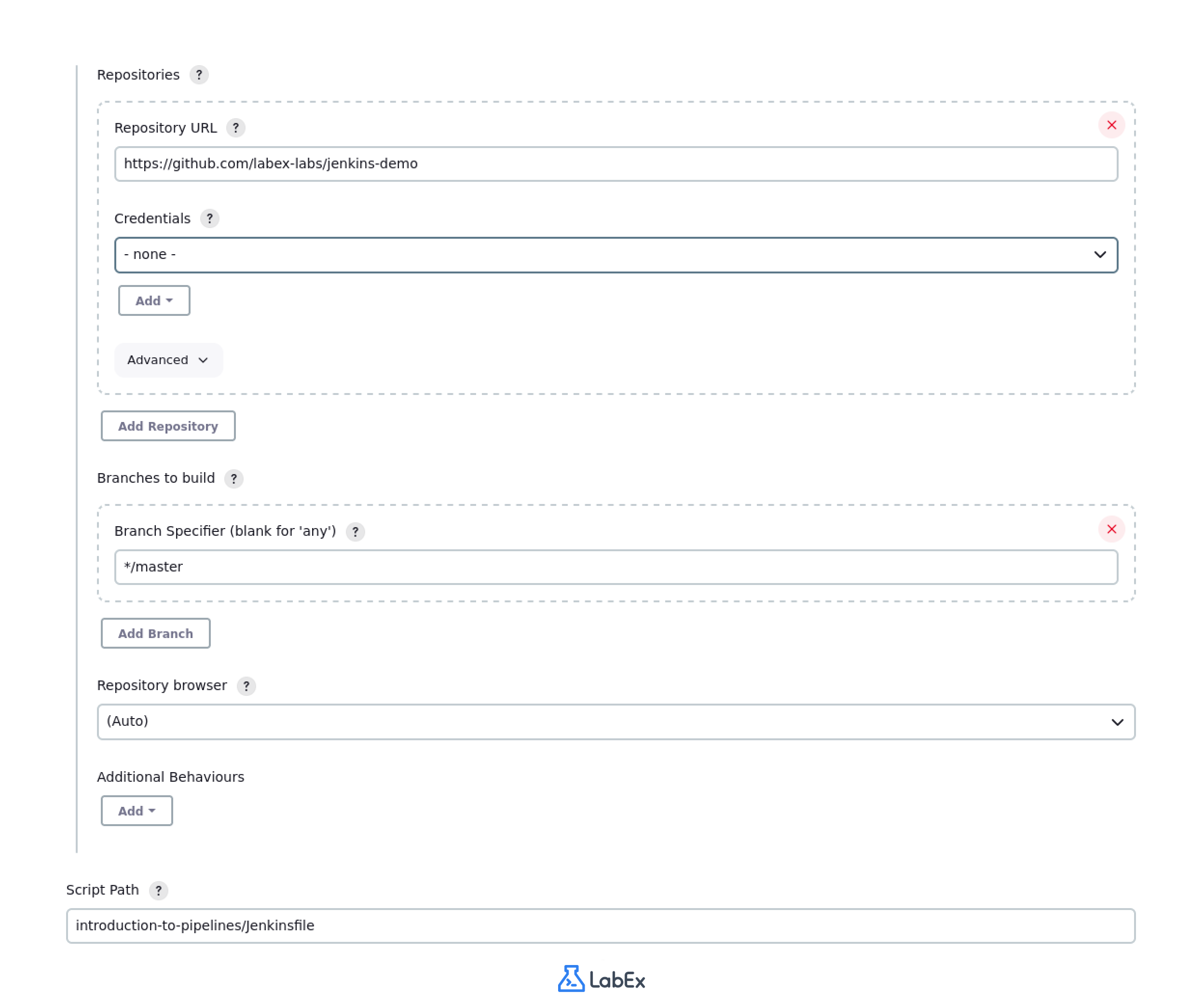This screenshot has height=1006, width=1204.
Task: Open the Add dropdown under Credentials
Action: 154,300
